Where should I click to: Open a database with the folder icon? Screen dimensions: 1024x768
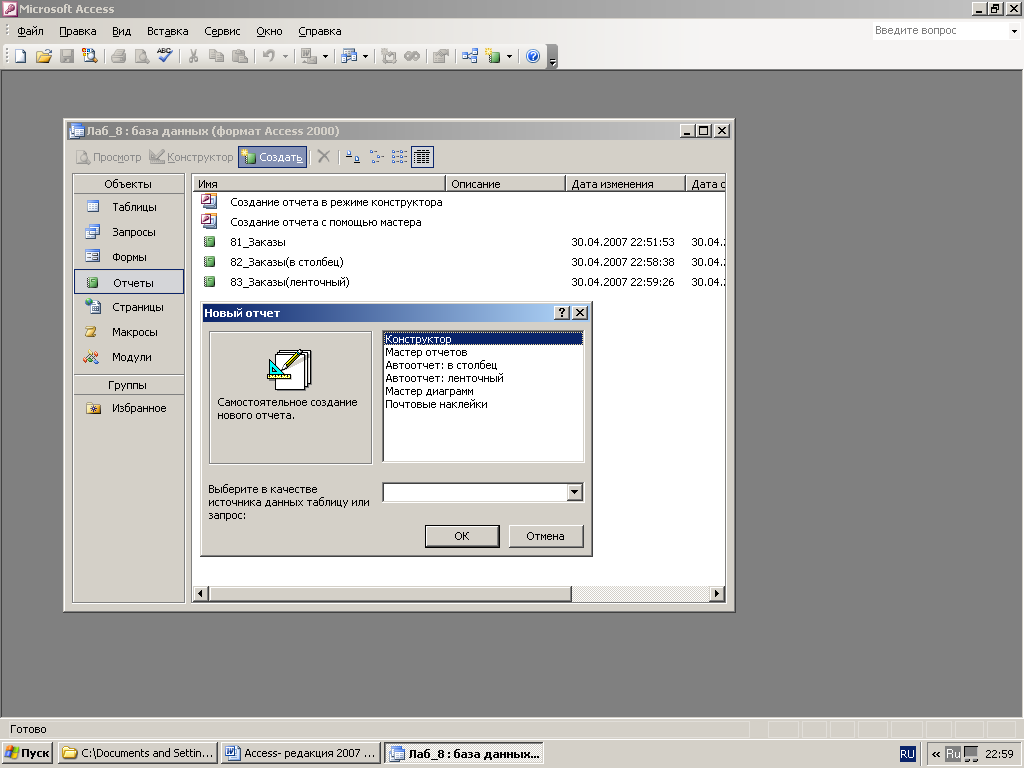(44, 56)
